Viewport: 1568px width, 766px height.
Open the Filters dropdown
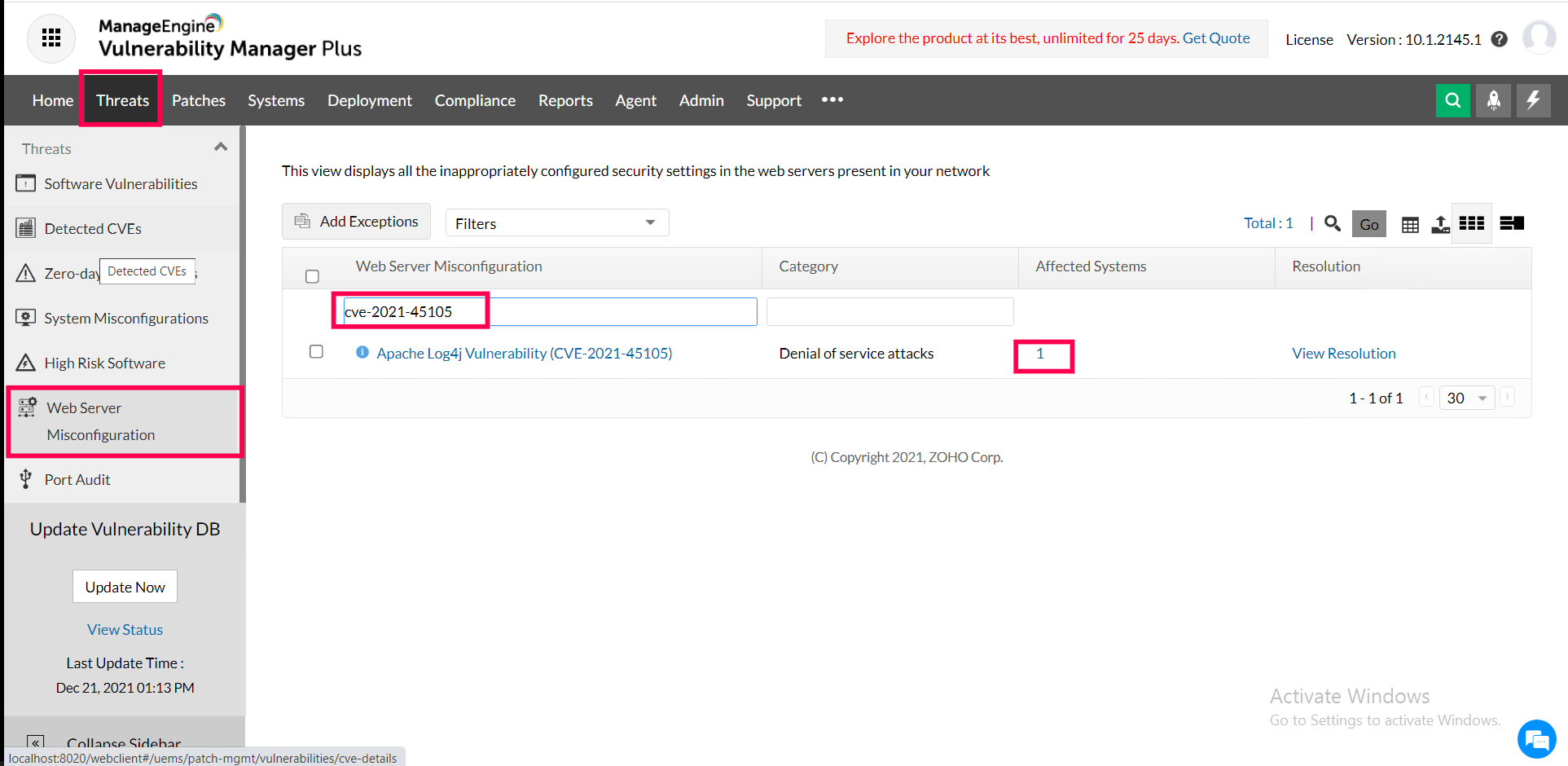(557, 222)
